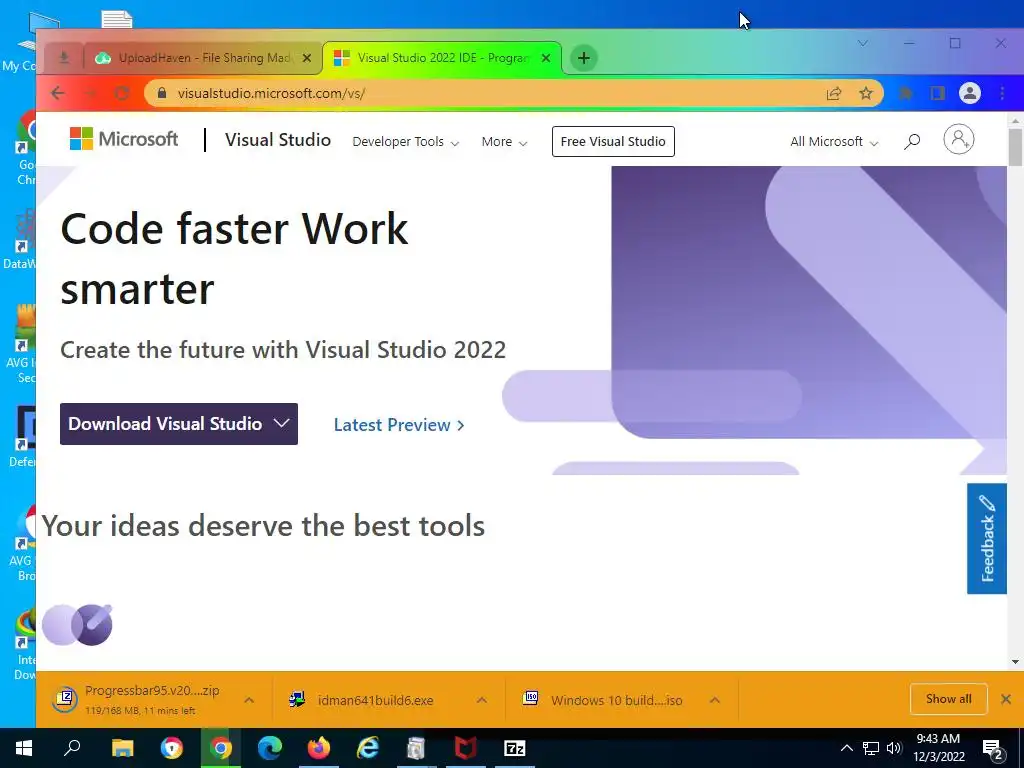Open the volume tray icon
1024x768 pixels.
click(x=894, y=748)
